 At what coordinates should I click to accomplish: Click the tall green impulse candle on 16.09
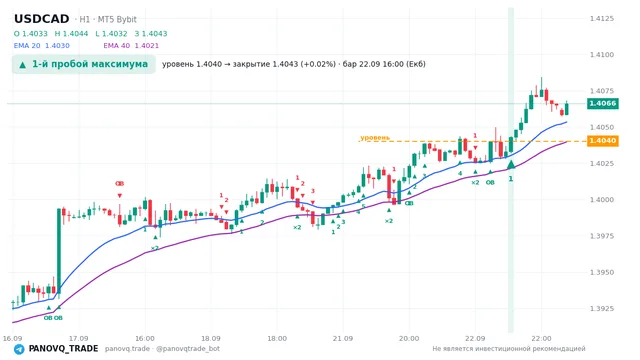pos(59,251)
